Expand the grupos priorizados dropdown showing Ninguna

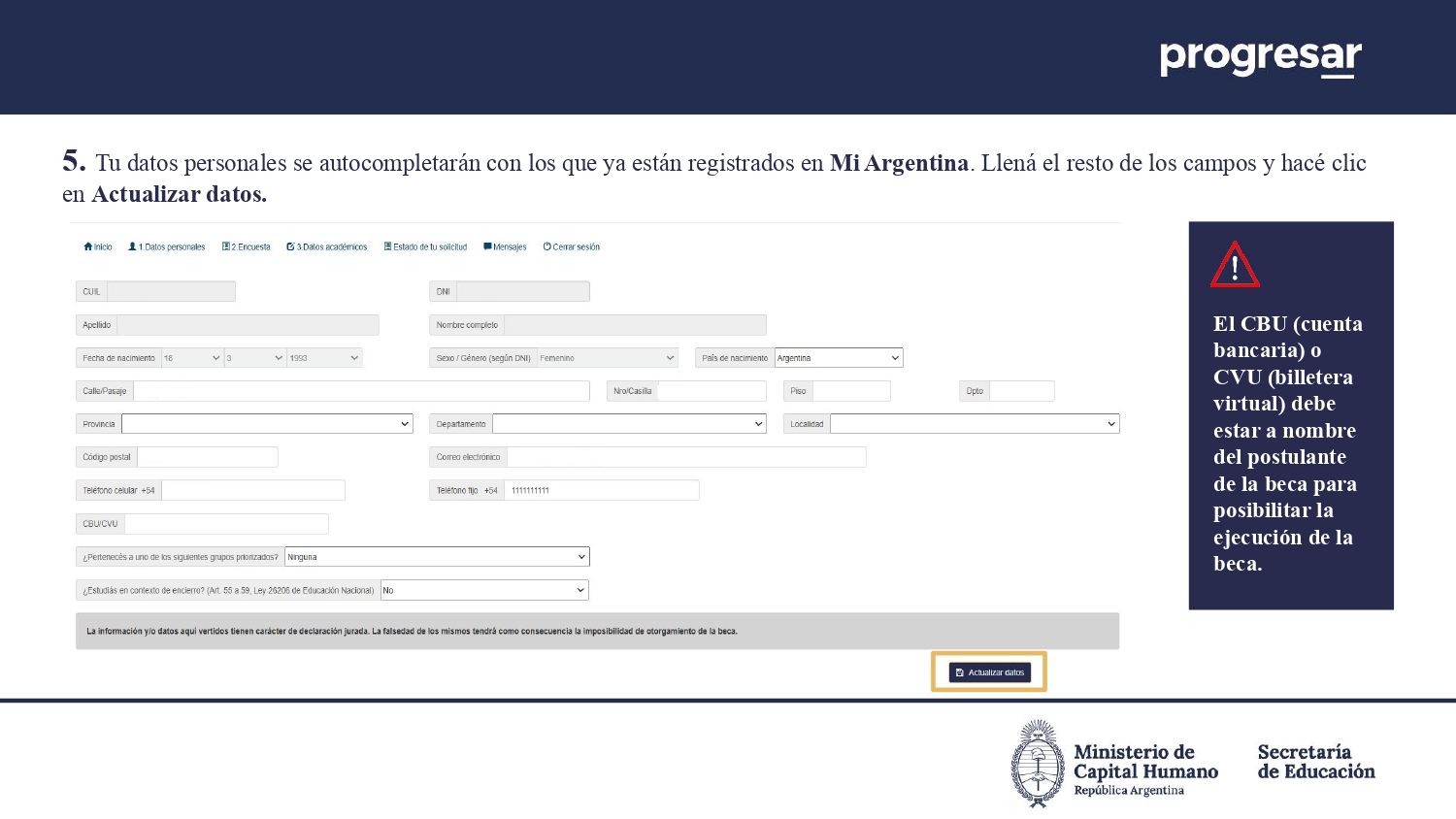click(x=437, y=557)
